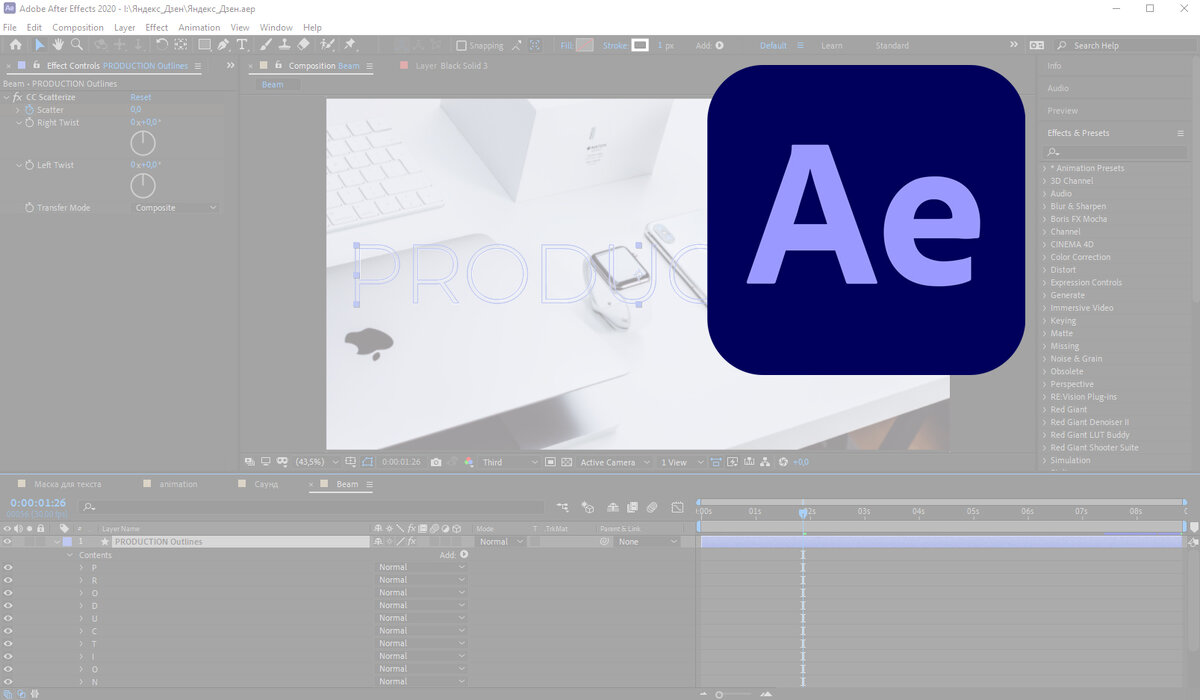The width and height of the screenshot is (1200, 700).
Task: Hide the PRODUCTION Outlines layer eye
Action: (x=8, y=541)
